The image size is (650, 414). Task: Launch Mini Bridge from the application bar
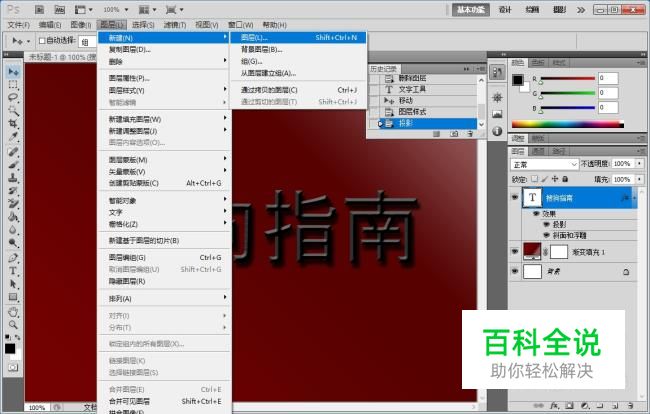point(60,9)
